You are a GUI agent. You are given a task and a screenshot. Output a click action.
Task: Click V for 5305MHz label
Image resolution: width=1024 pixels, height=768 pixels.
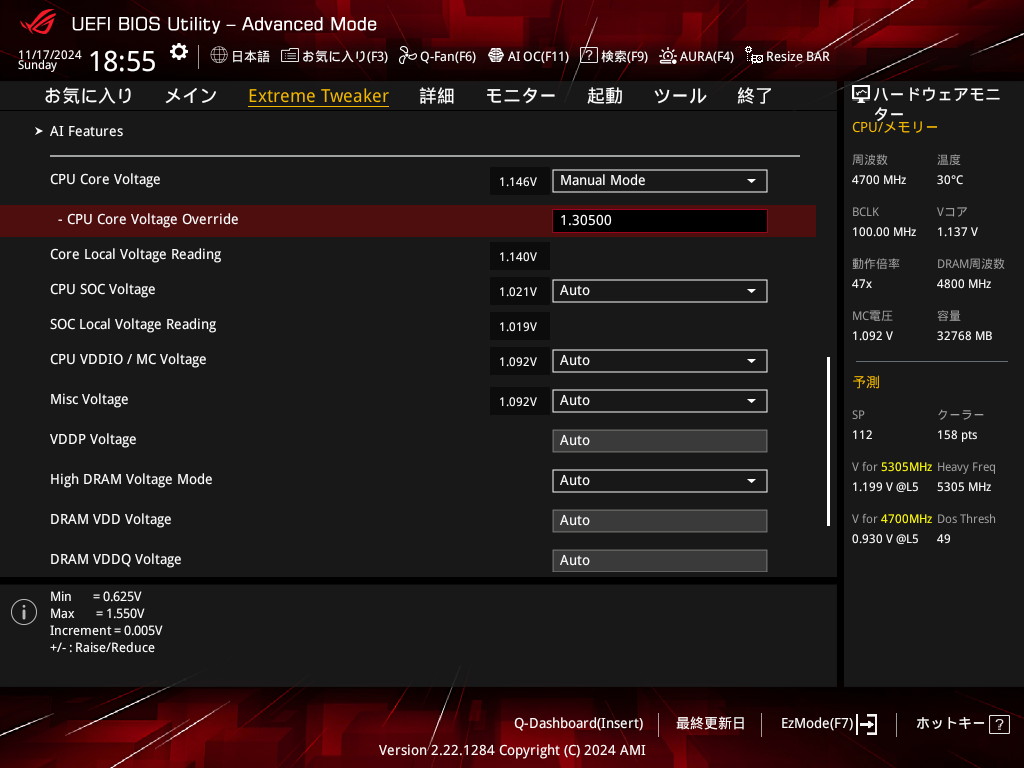pyautogui.click(x=892, y=467)
